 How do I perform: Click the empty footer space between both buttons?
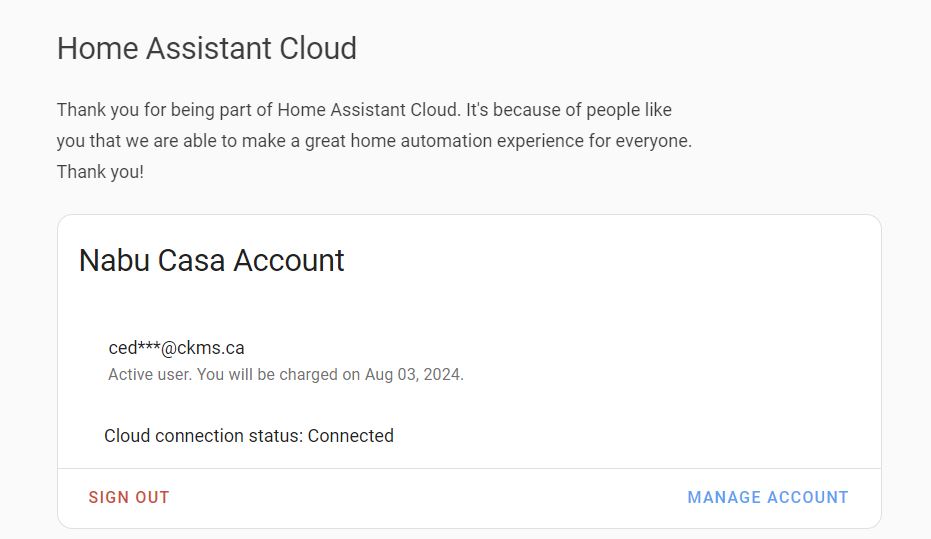tap(430, 497)
